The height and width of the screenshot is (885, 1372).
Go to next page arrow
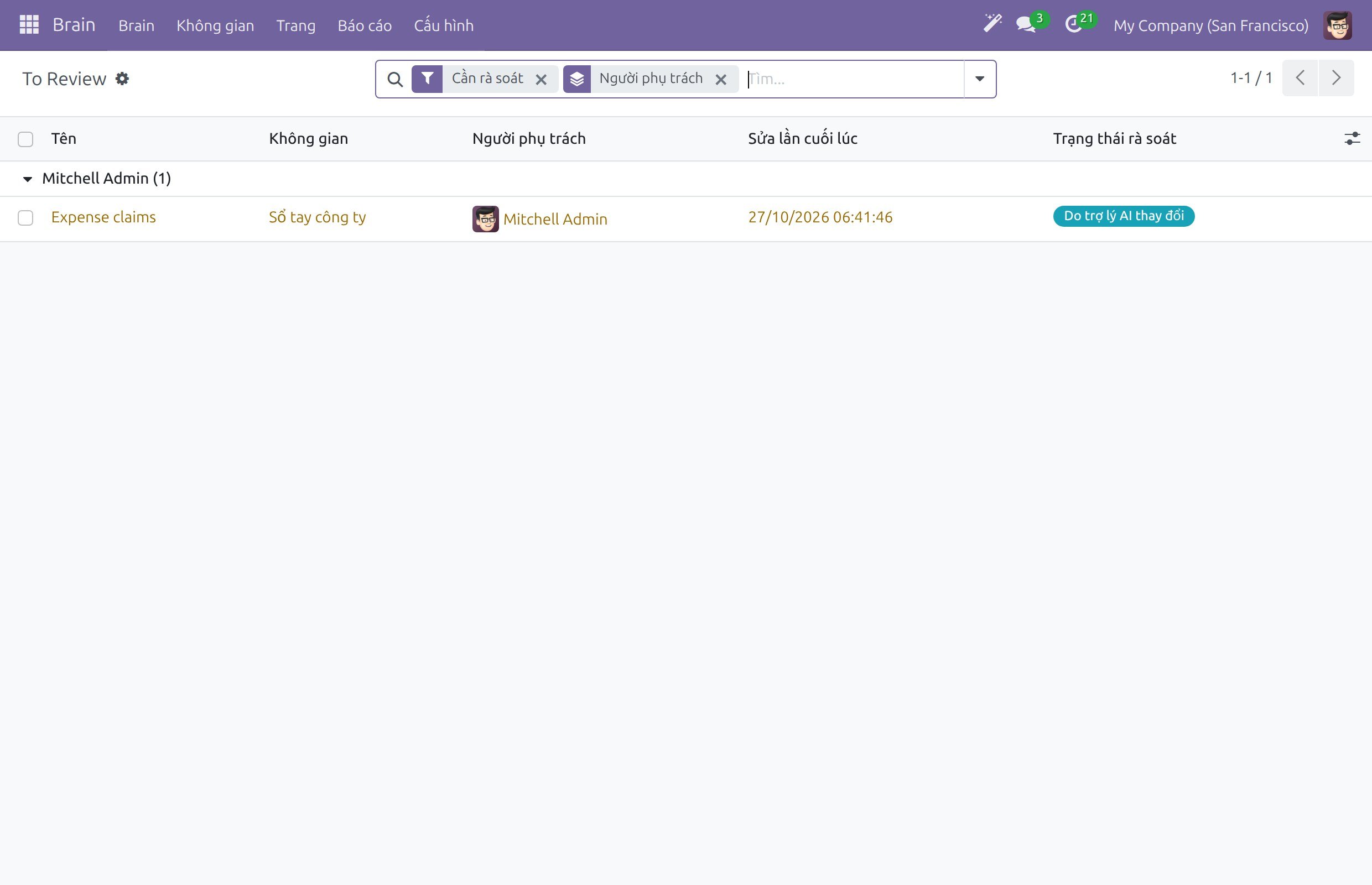coord(1336,77)
